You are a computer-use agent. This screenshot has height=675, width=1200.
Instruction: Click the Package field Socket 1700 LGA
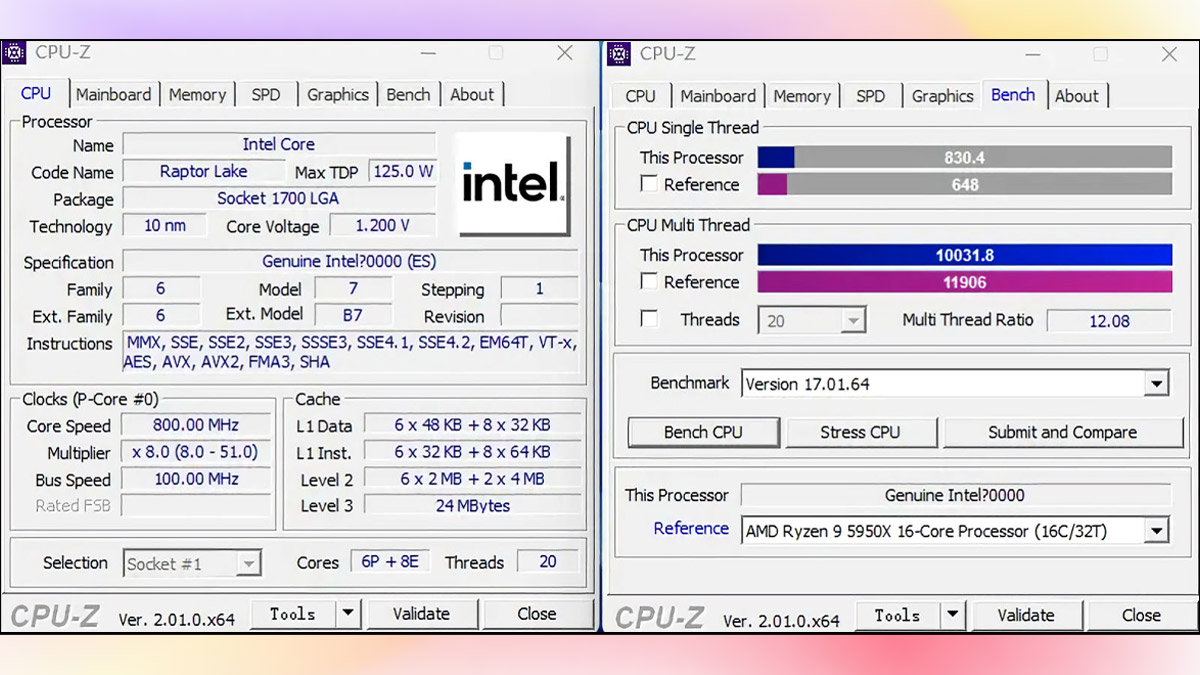[x=279, y=198]
